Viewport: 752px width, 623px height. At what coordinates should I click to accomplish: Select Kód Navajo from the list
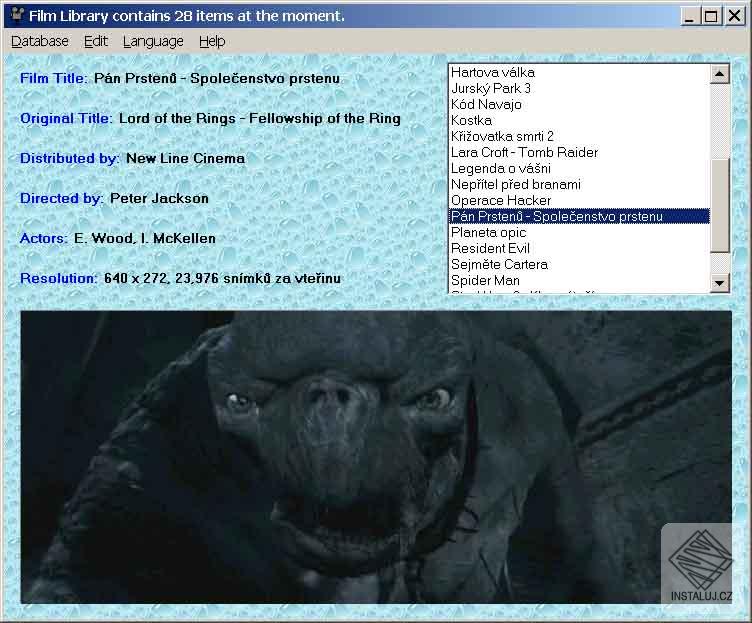579,105
